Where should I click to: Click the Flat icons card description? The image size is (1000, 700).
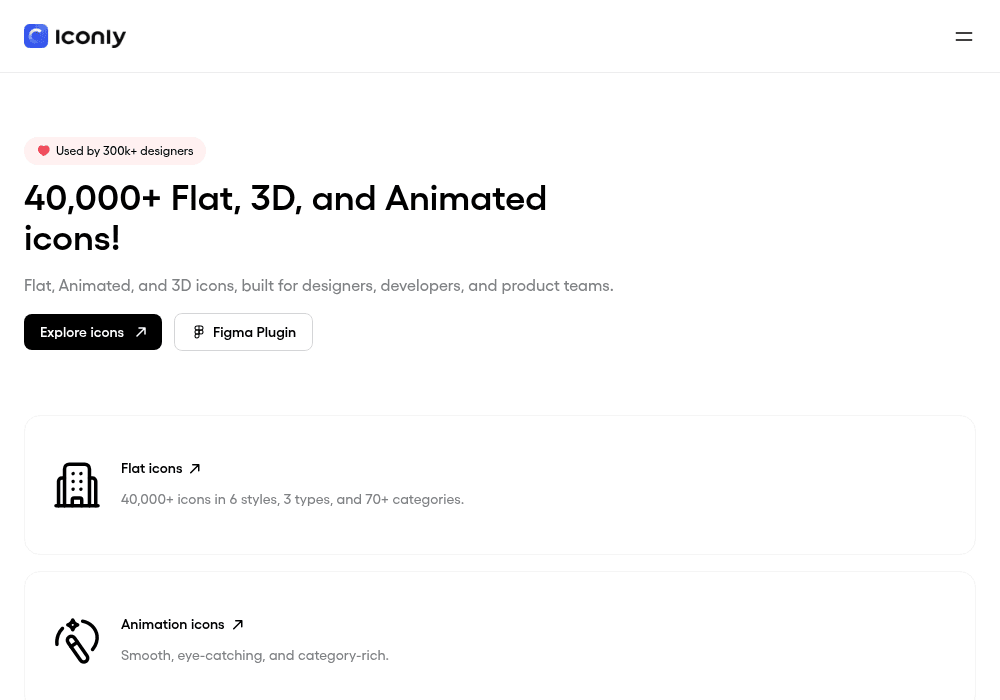click(x=293, y=499)
